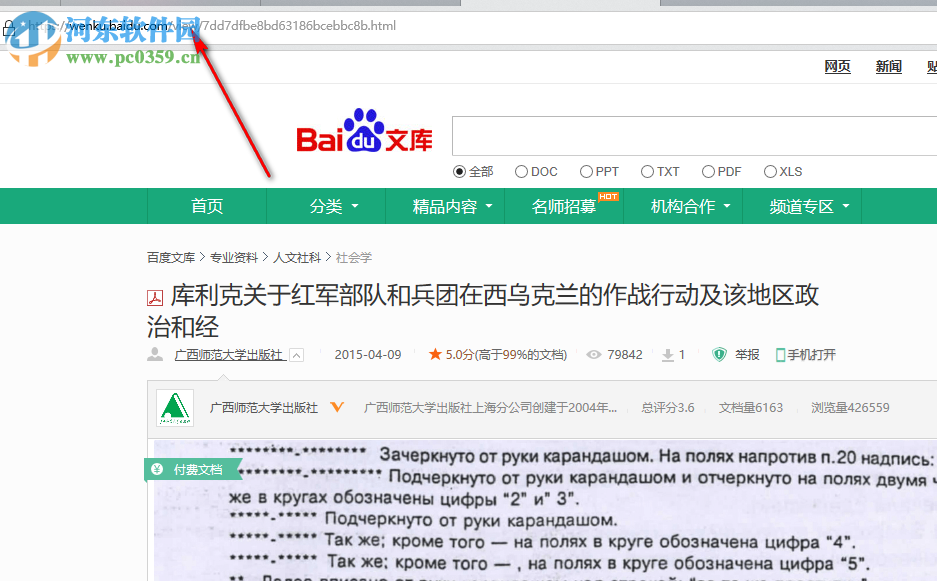The image size is (937, 581).
Task: Click the publisher description ending 创建于2004年
Action: (490, 408)
